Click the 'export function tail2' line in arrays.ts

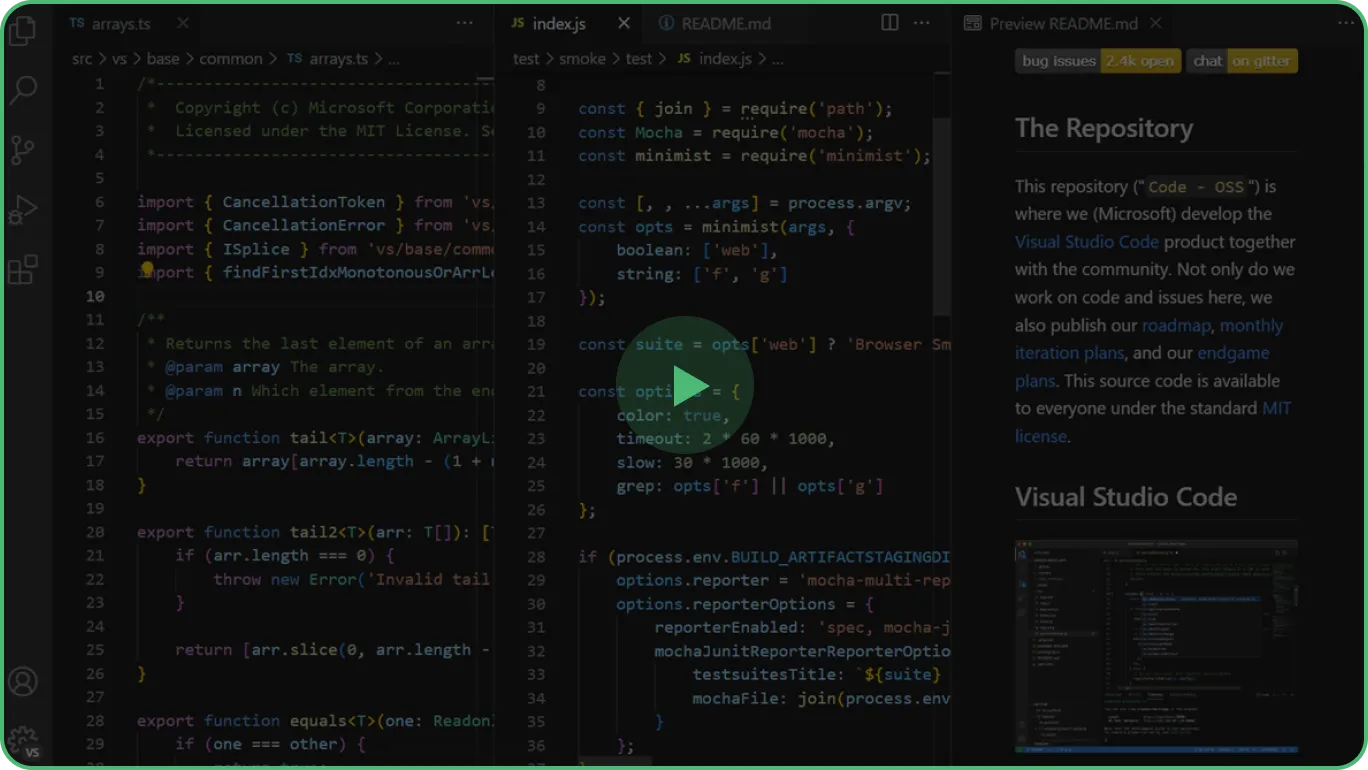[x=315, y=532]
